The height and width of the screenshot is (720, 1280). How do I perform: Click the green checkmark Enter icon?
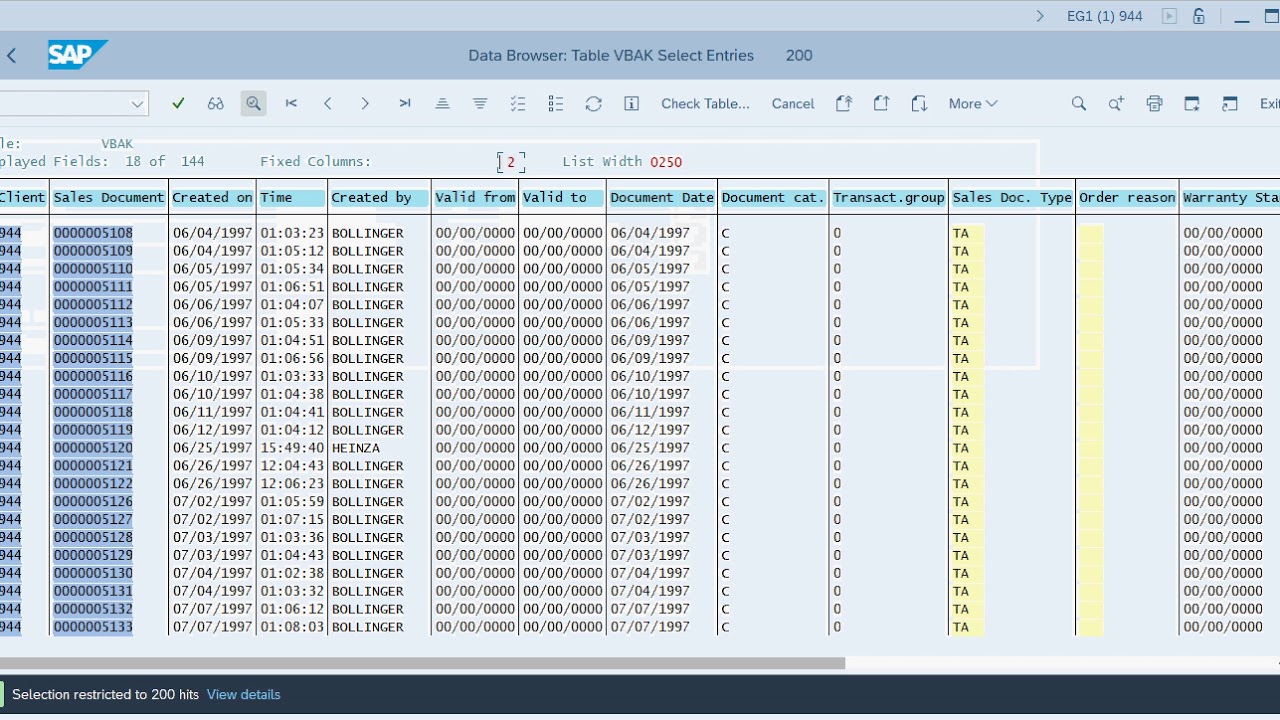click(x=178, y=103)
